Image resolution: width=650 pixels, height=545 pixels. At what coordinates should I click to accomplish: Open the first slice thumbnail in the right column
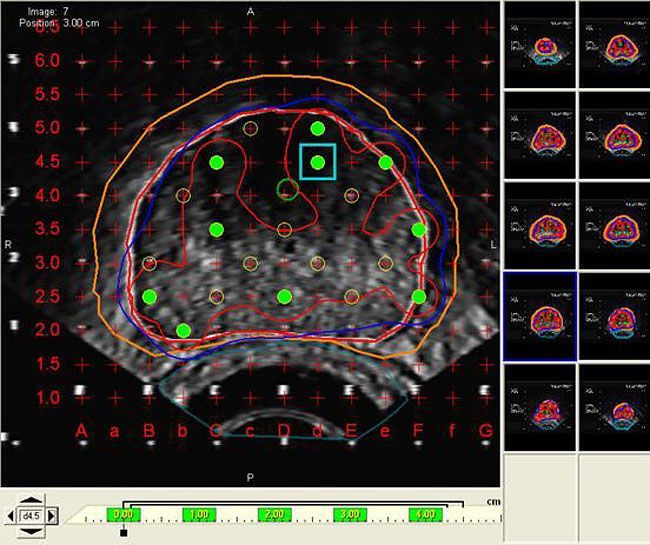[614, 45]
